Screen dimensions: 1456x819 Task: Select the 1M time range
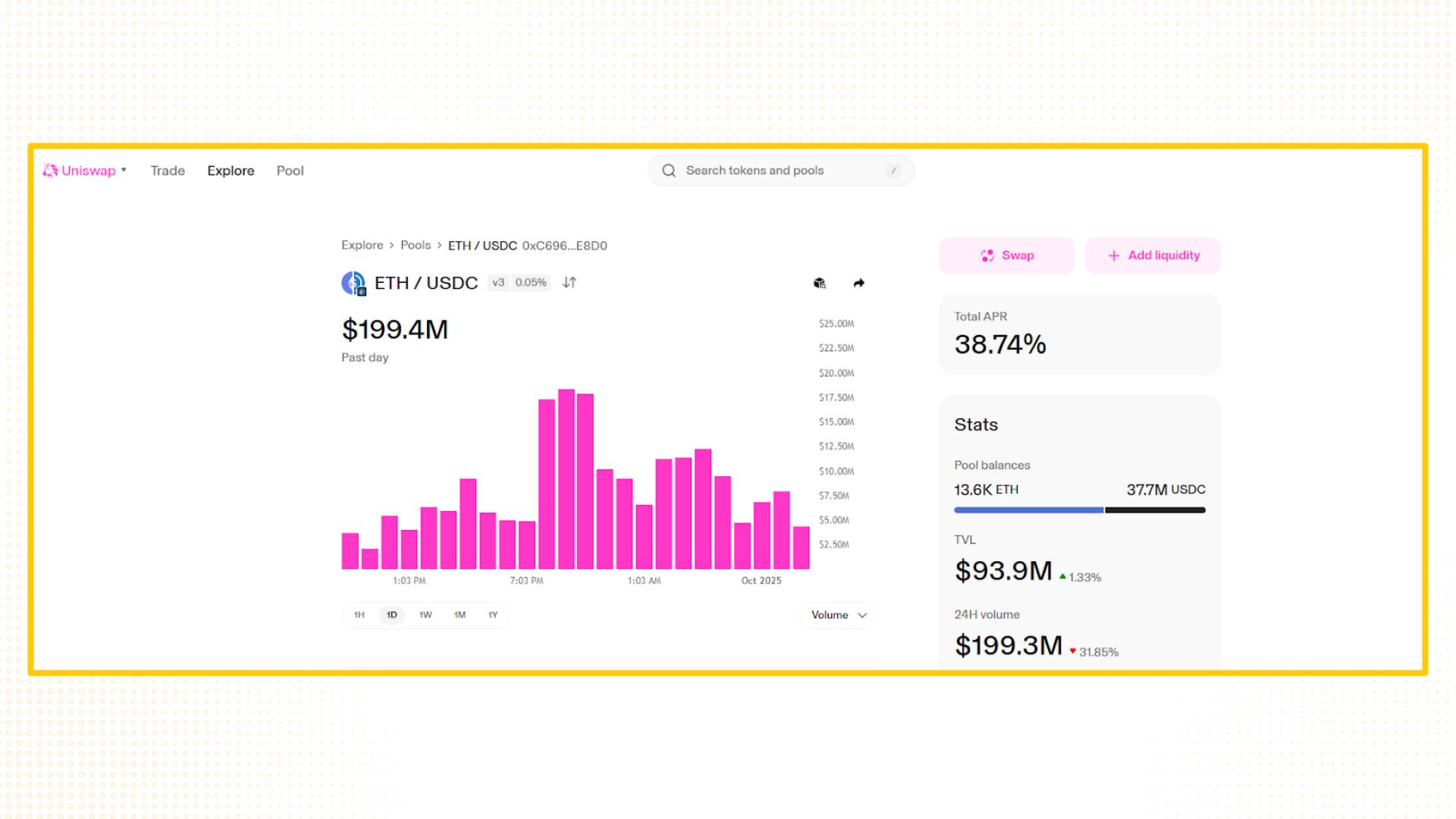pos(460,615)
